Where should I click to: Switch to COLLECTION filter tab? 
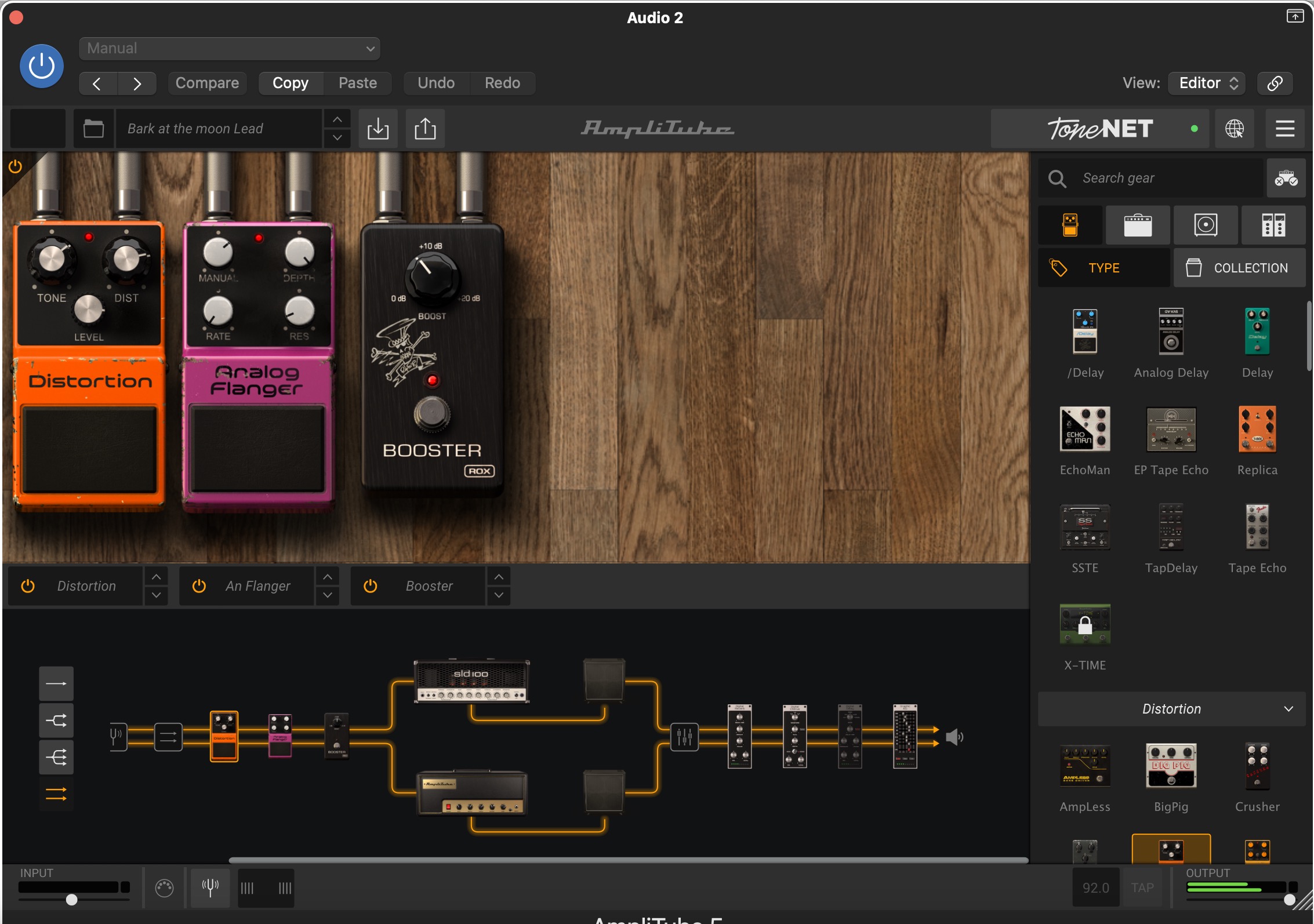(1240, 268)
